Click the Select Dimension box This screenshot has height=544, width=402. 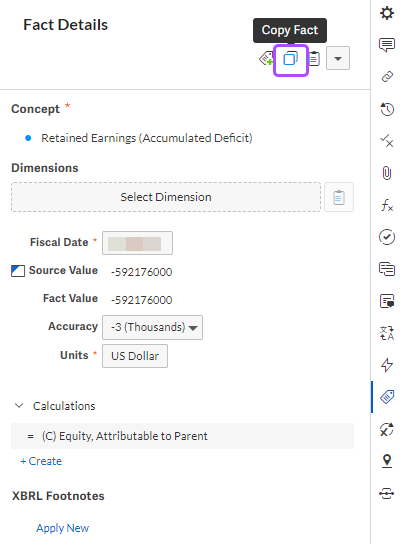click(x=166, y=197)
